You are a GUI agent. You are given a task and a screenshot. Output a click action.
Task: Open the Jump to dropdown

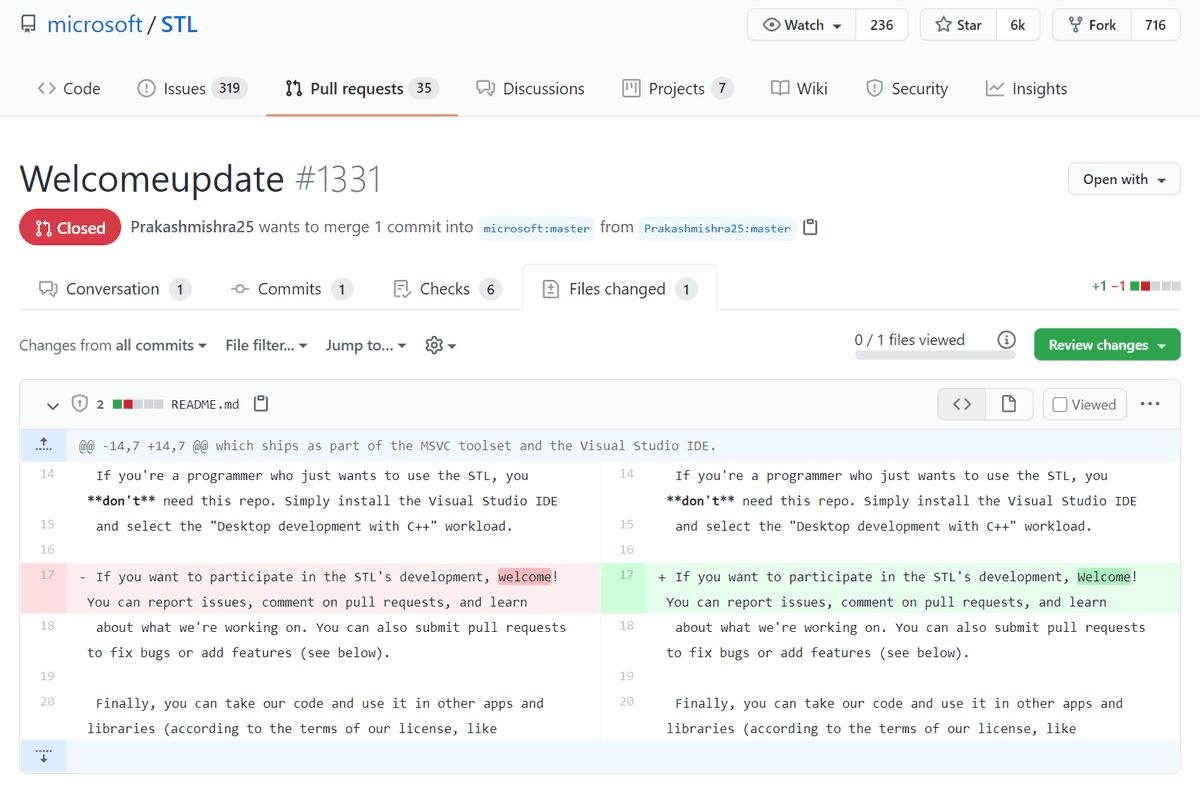coord(366,345)
